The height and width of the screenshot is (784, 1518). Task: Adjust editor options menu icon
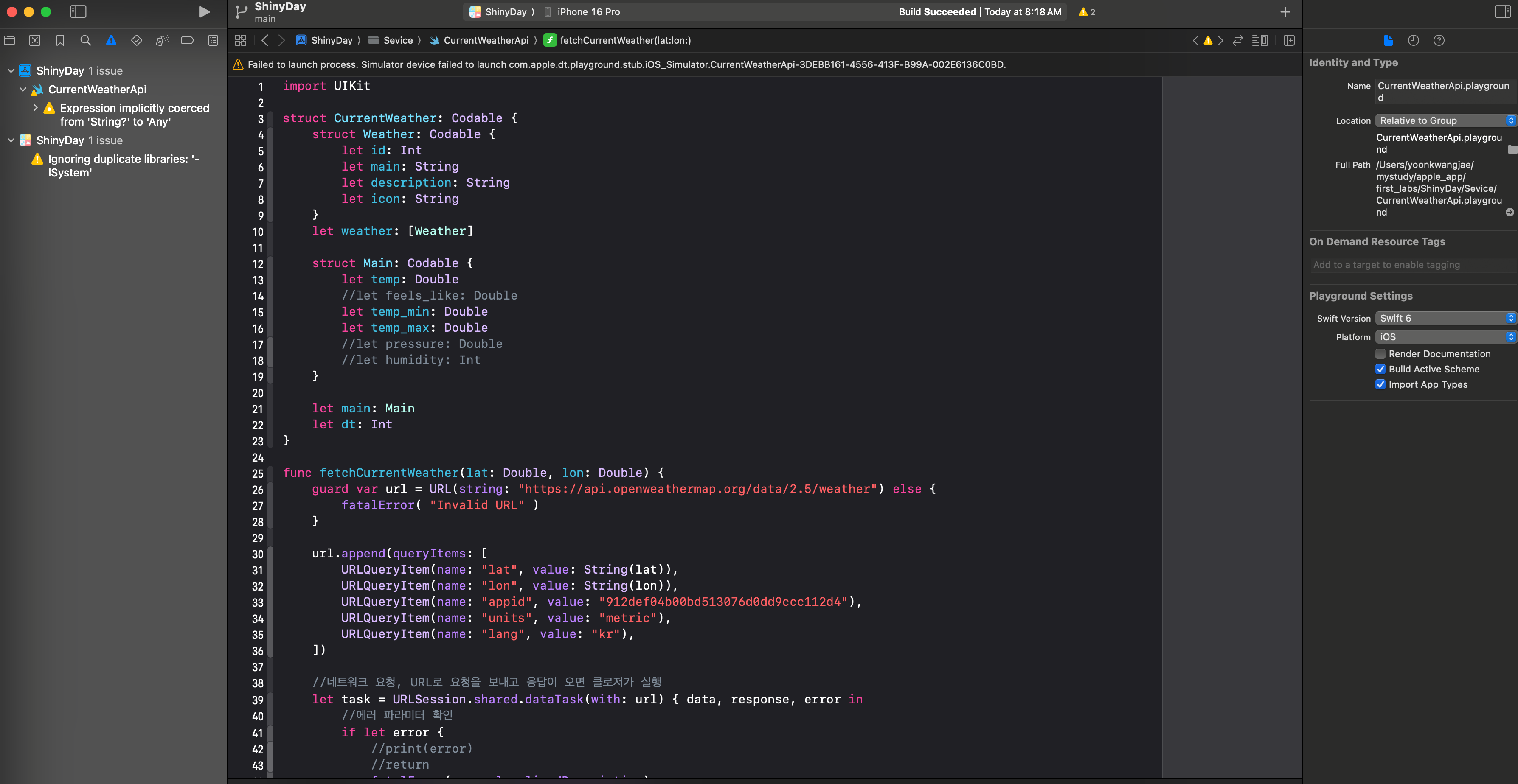[x=1259, y=40]
